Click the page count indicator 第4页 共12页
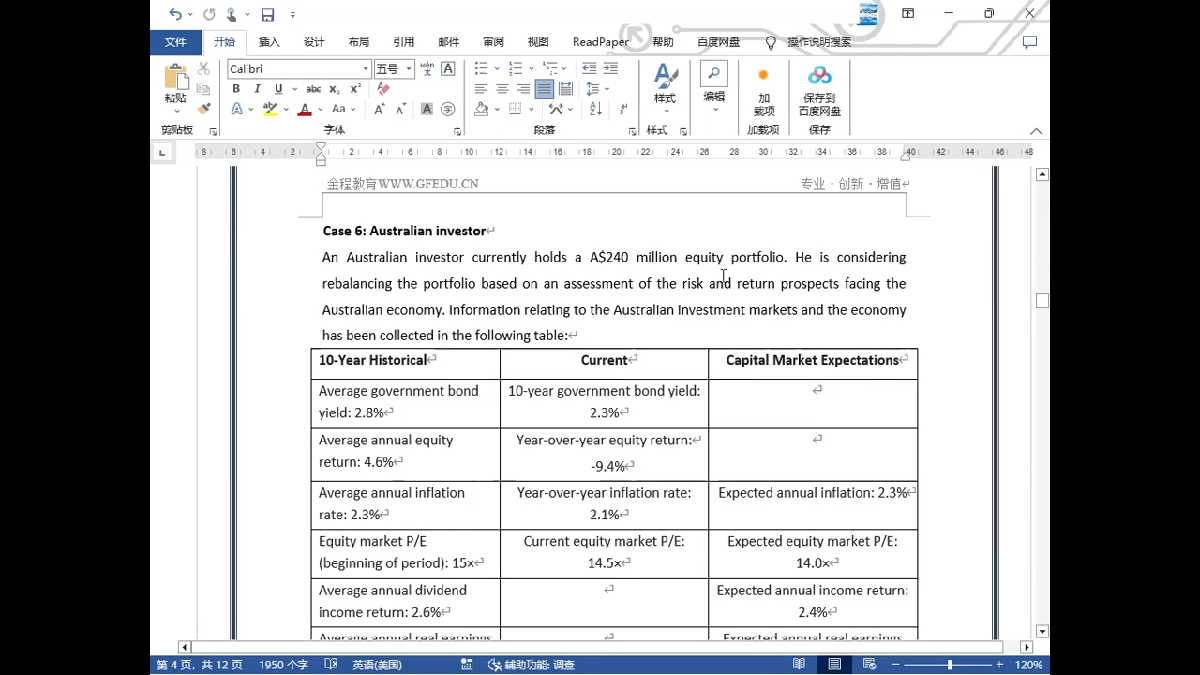Image resolution: width=1200 pixels, height=675 pixels. [x=199, y=665]
